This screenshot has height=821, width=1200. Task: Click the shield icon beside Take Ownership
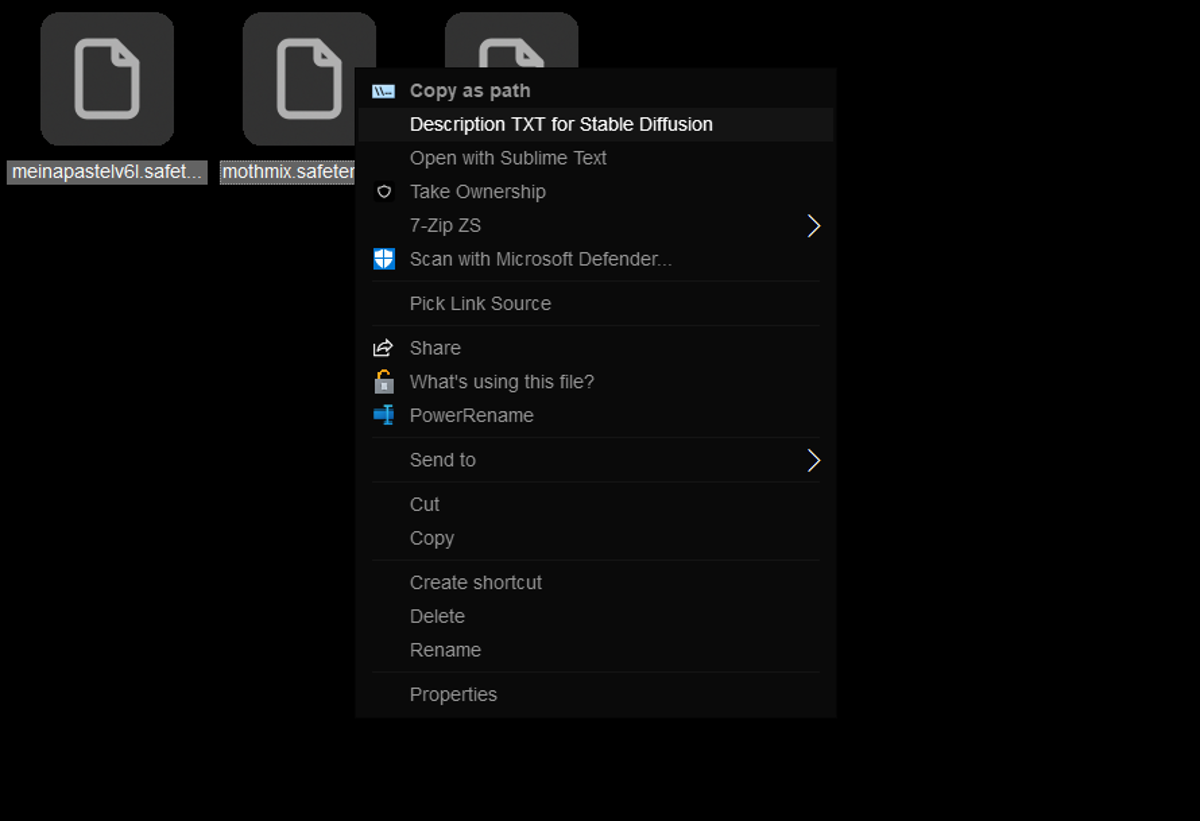pos(384,191)
